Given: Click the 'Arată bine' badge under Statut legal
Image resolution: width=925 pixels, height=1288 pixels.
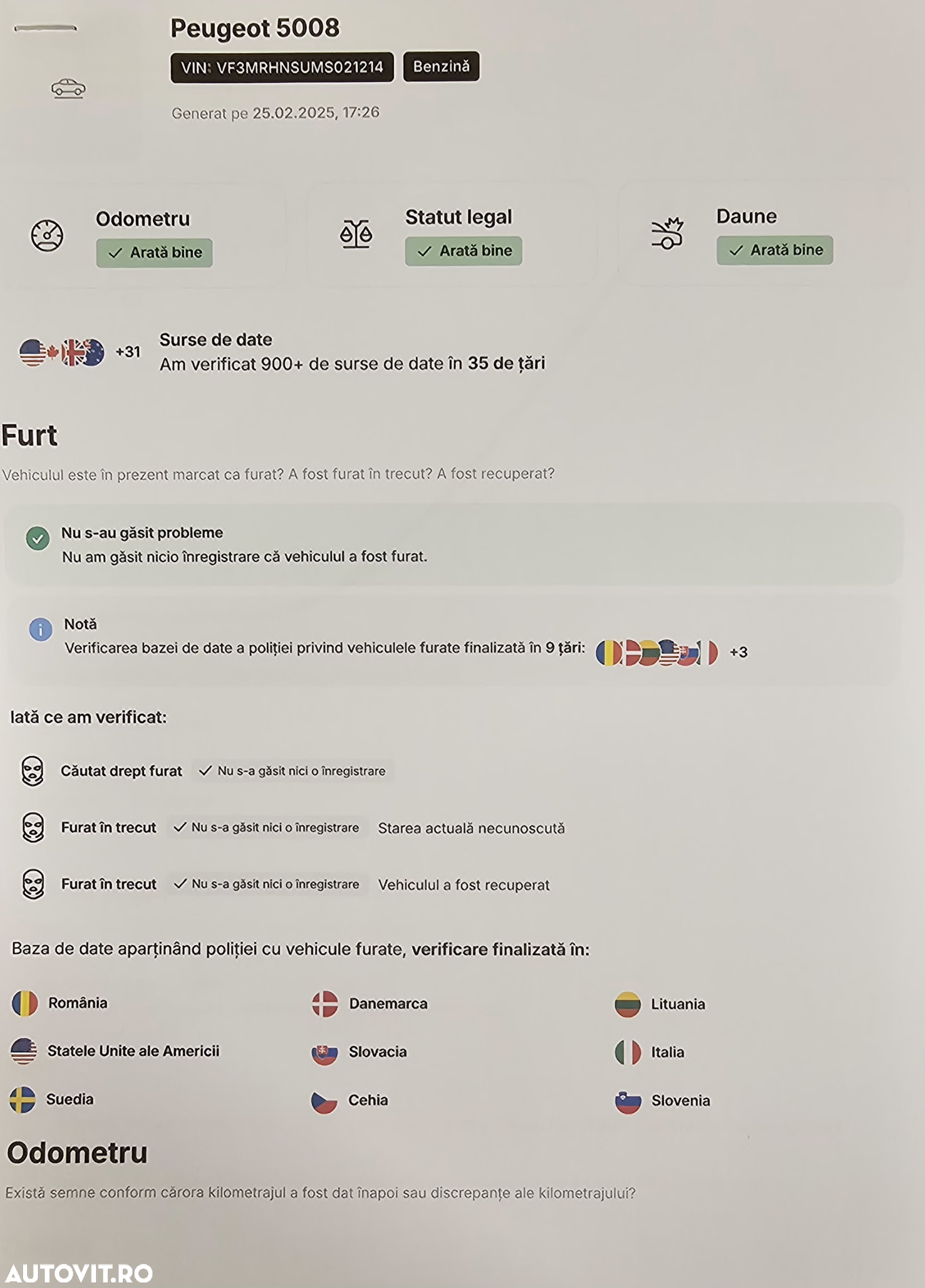Looking at the screenshot, I should coord(463,251).
